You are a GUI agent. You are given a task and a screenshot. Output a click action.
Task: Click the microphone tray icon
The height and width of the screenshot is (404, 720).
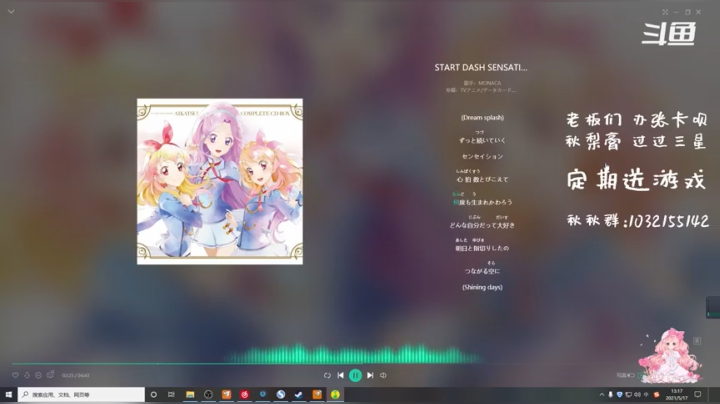[610, 394]
